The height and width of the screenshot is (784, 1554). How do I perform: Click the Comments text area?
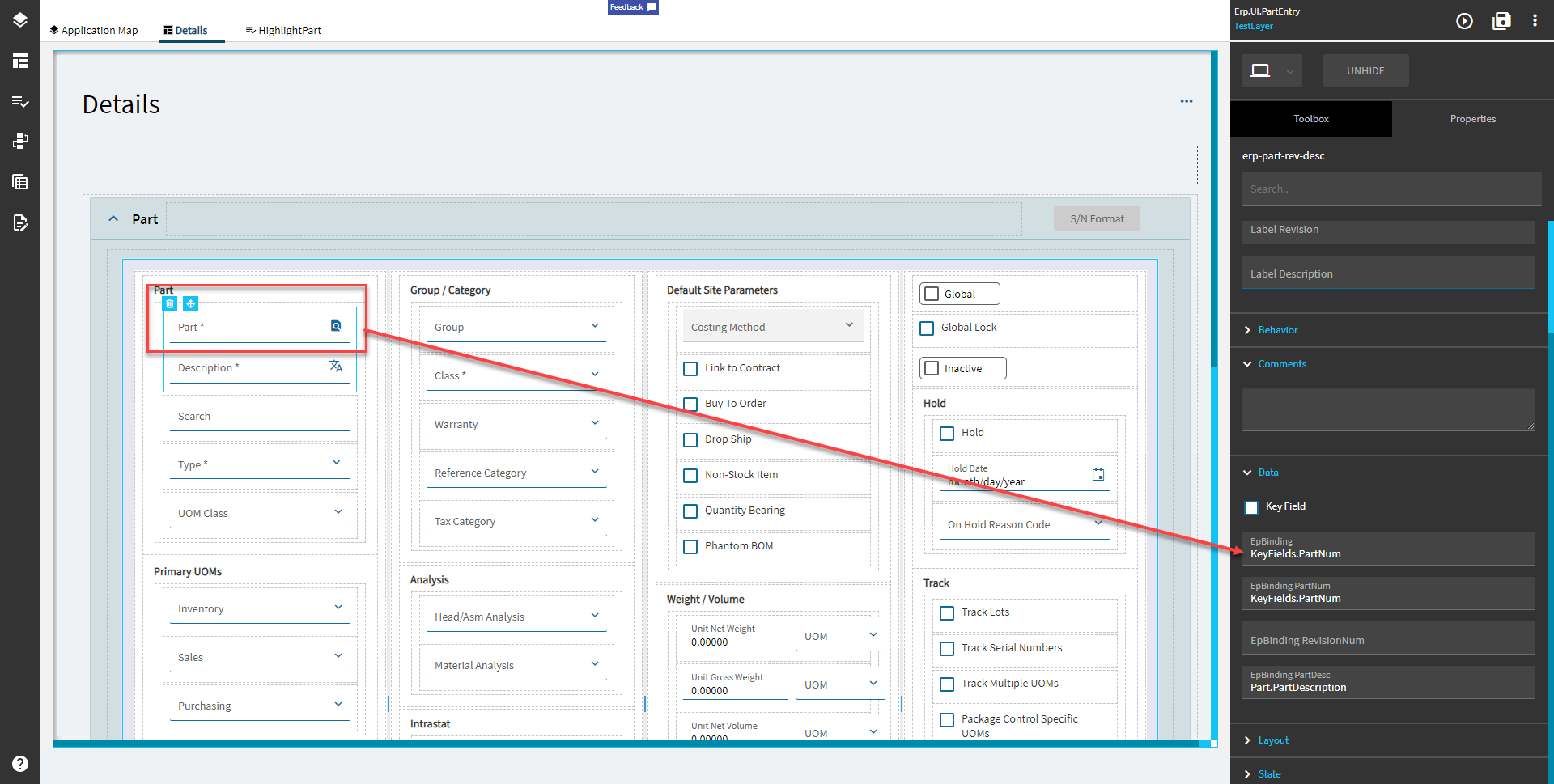tap(1389, 409)
